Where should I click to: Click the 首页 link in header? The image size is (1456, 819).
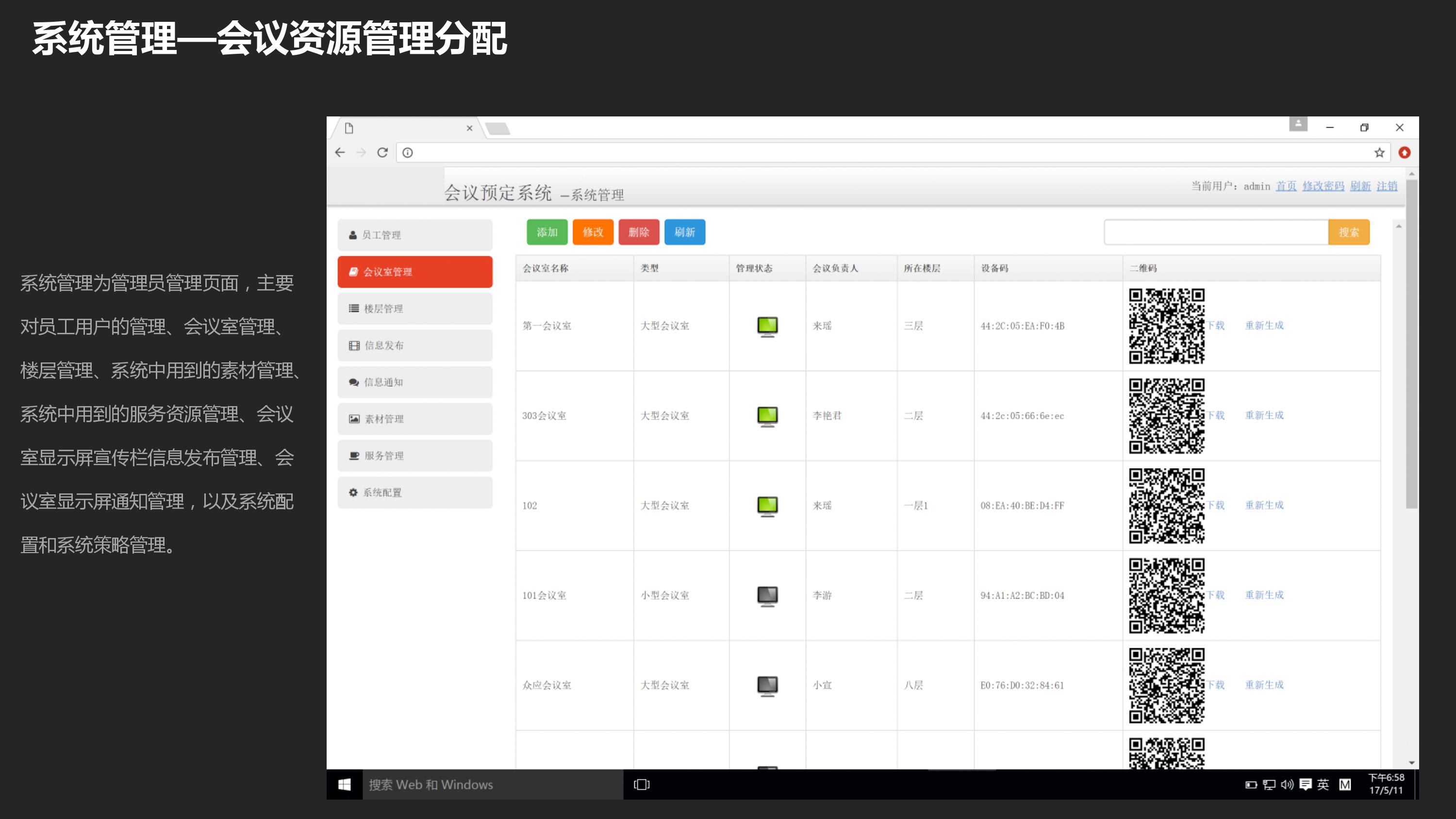coord(1286,186)
